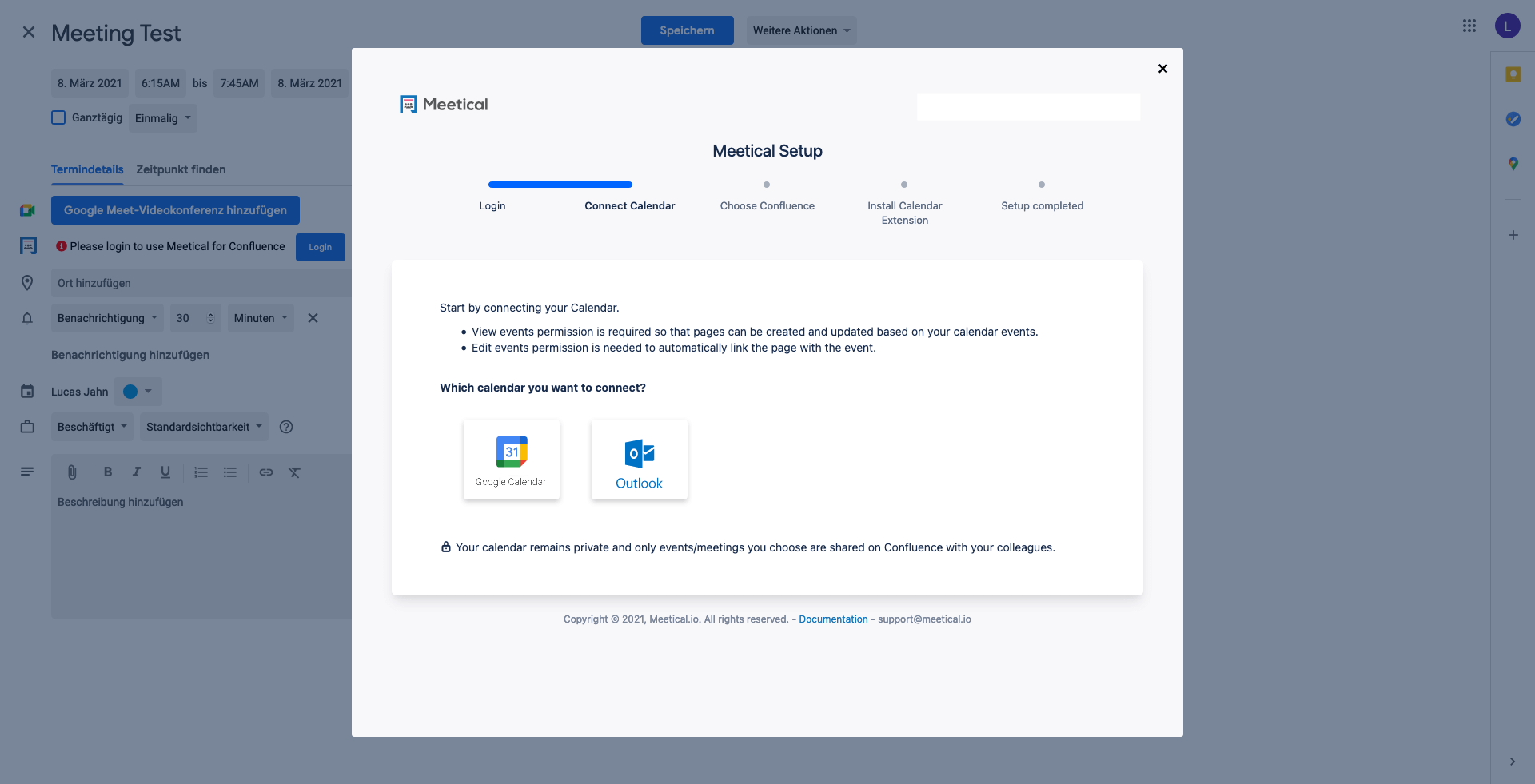
Task: Open the Google apps grid
Action: pyautogui.click(x=1469, y=26)
